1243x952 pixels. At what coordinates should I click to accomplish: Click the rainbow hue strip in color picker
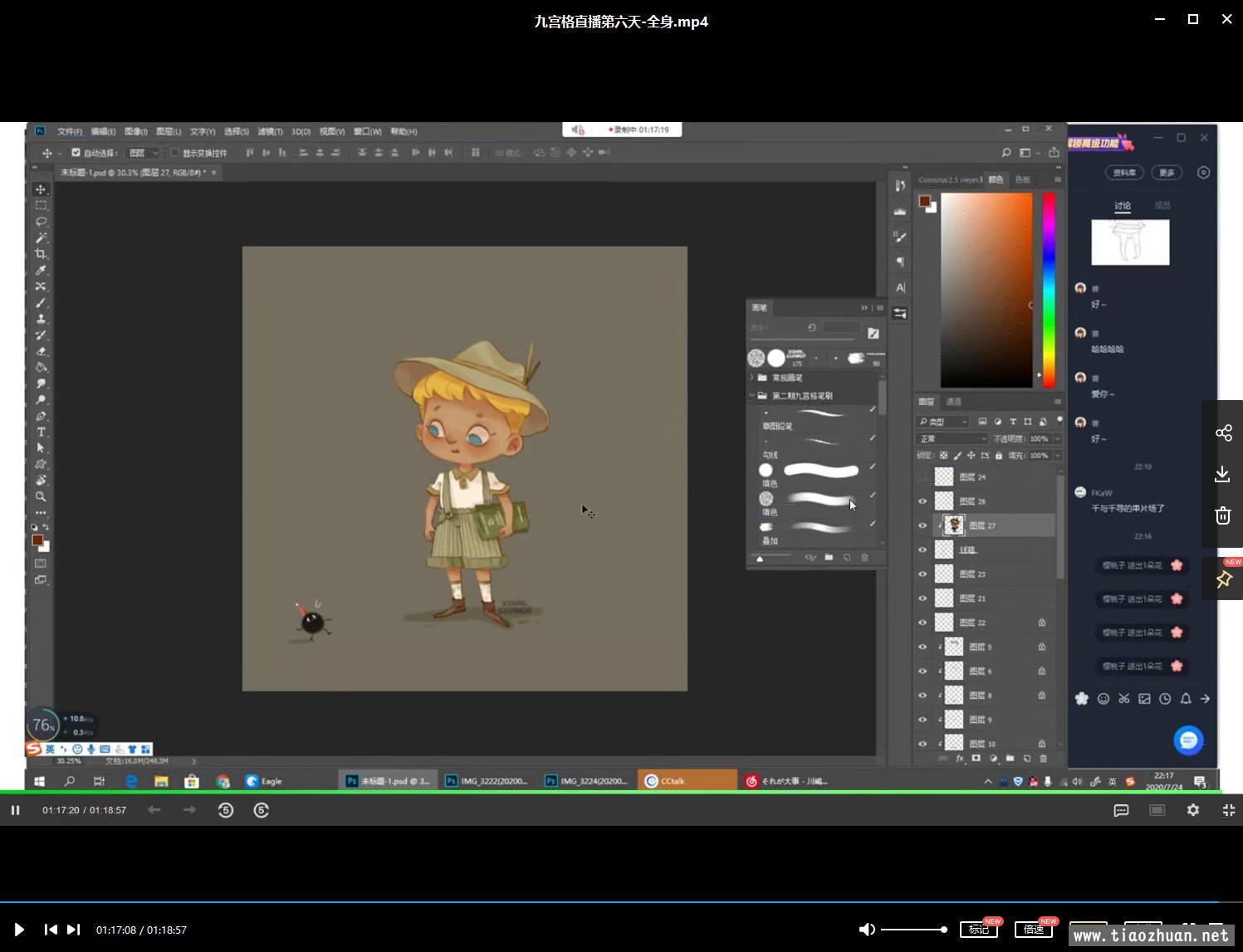pos(1049,290)
